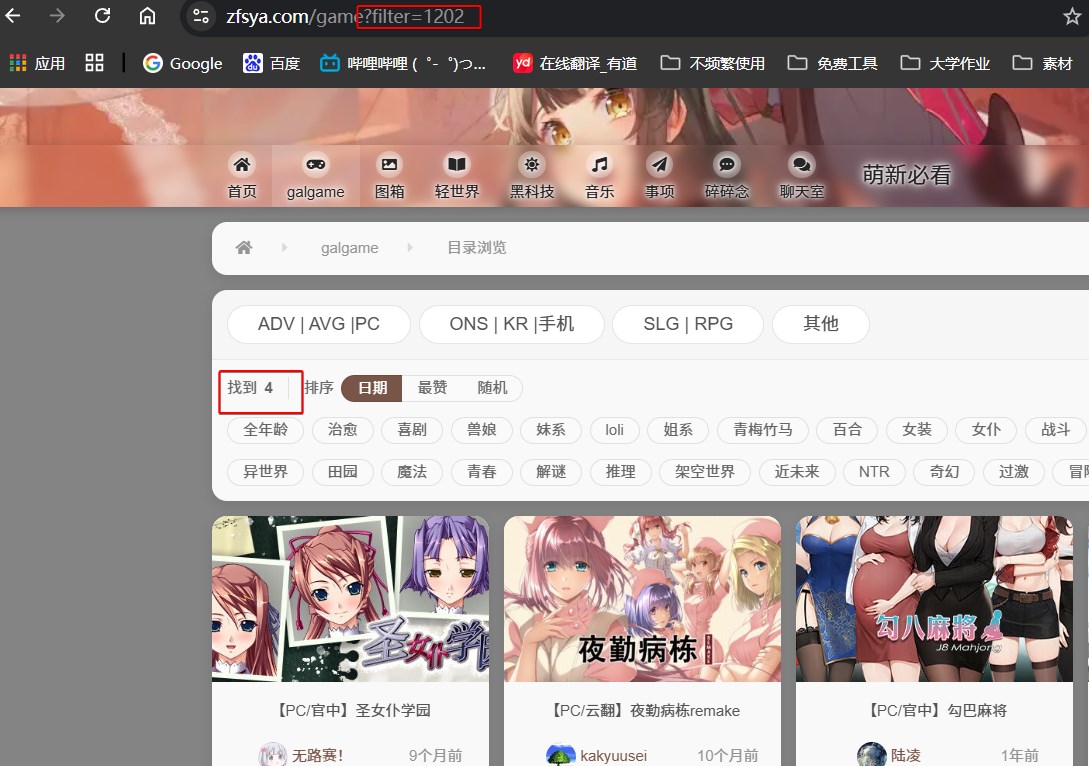Expand the 大学作业 bookmark folder
This screenshot has width=1089, height=766.
945,63
